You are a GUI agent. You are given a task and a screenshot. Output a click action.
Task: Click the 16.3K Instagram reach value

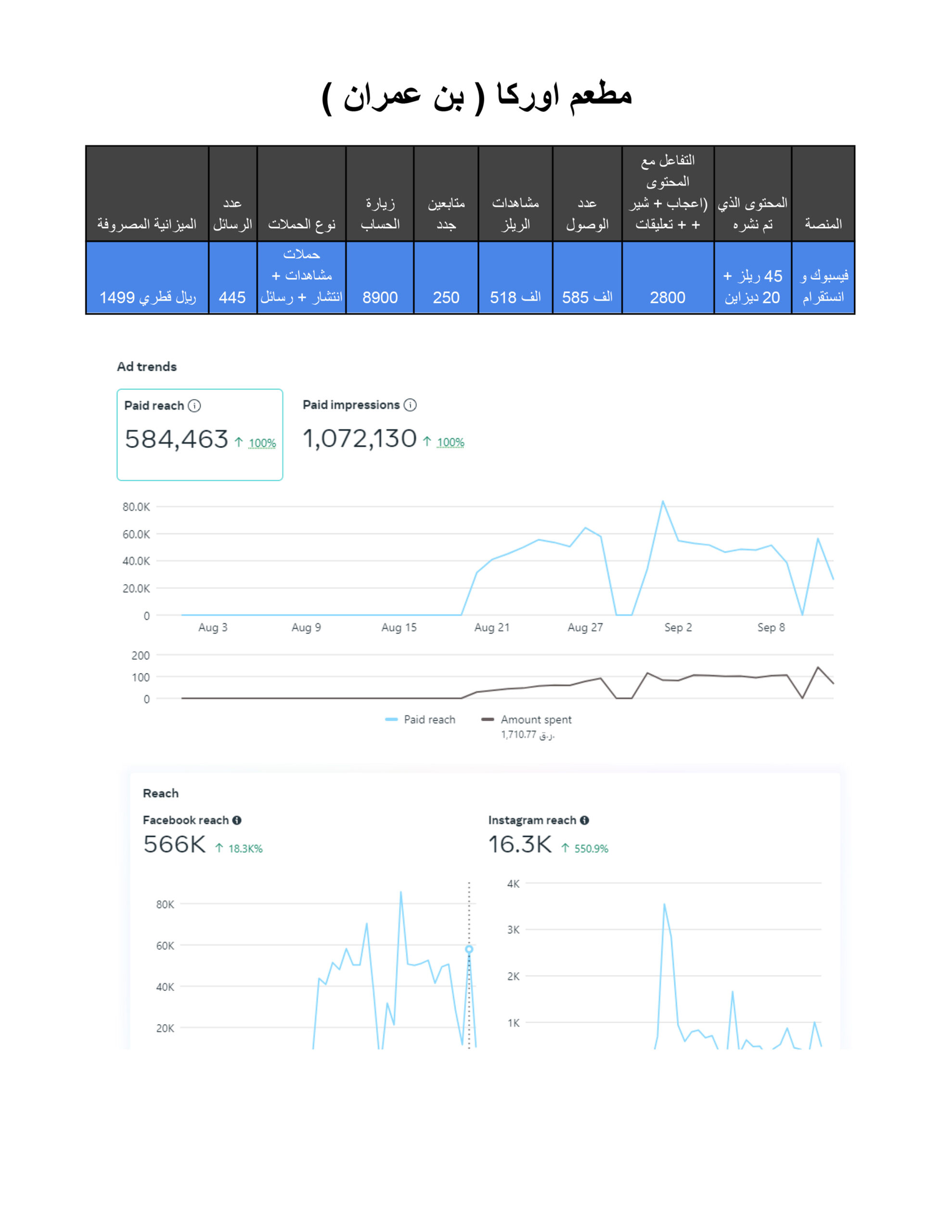(520, 845)
